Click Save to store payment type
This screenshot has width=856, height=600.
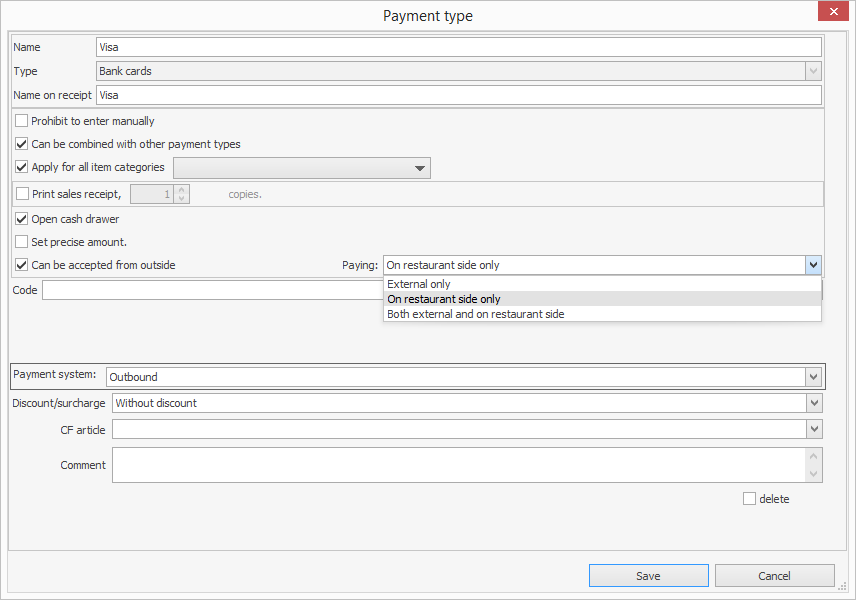(x=648, y=576)
